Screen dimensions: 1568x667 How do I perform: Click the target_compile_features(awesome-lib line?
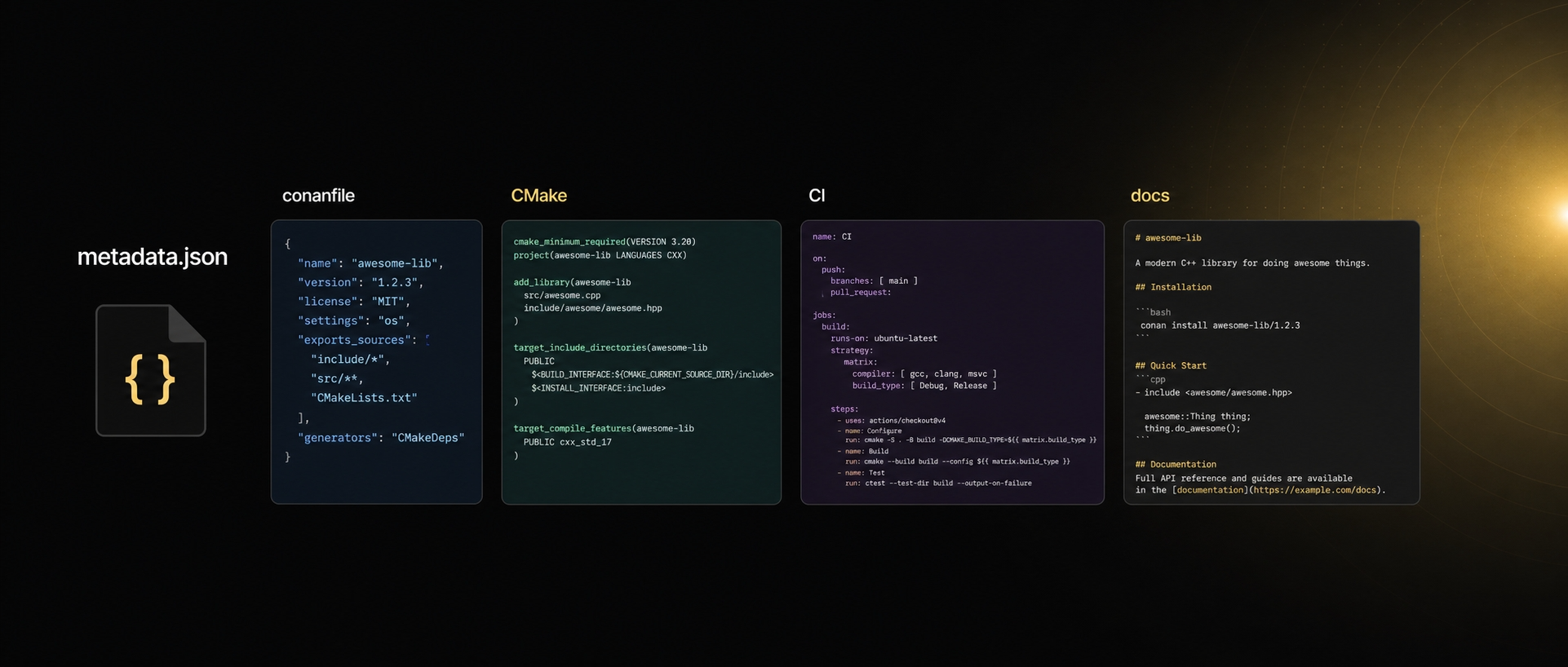click(x=604, y=428)
